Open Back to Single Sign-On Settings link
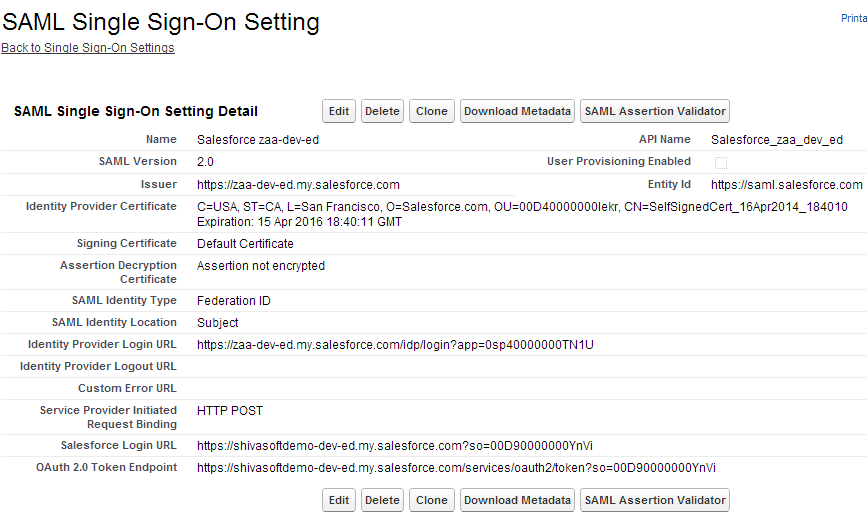 tap(88, 48)
